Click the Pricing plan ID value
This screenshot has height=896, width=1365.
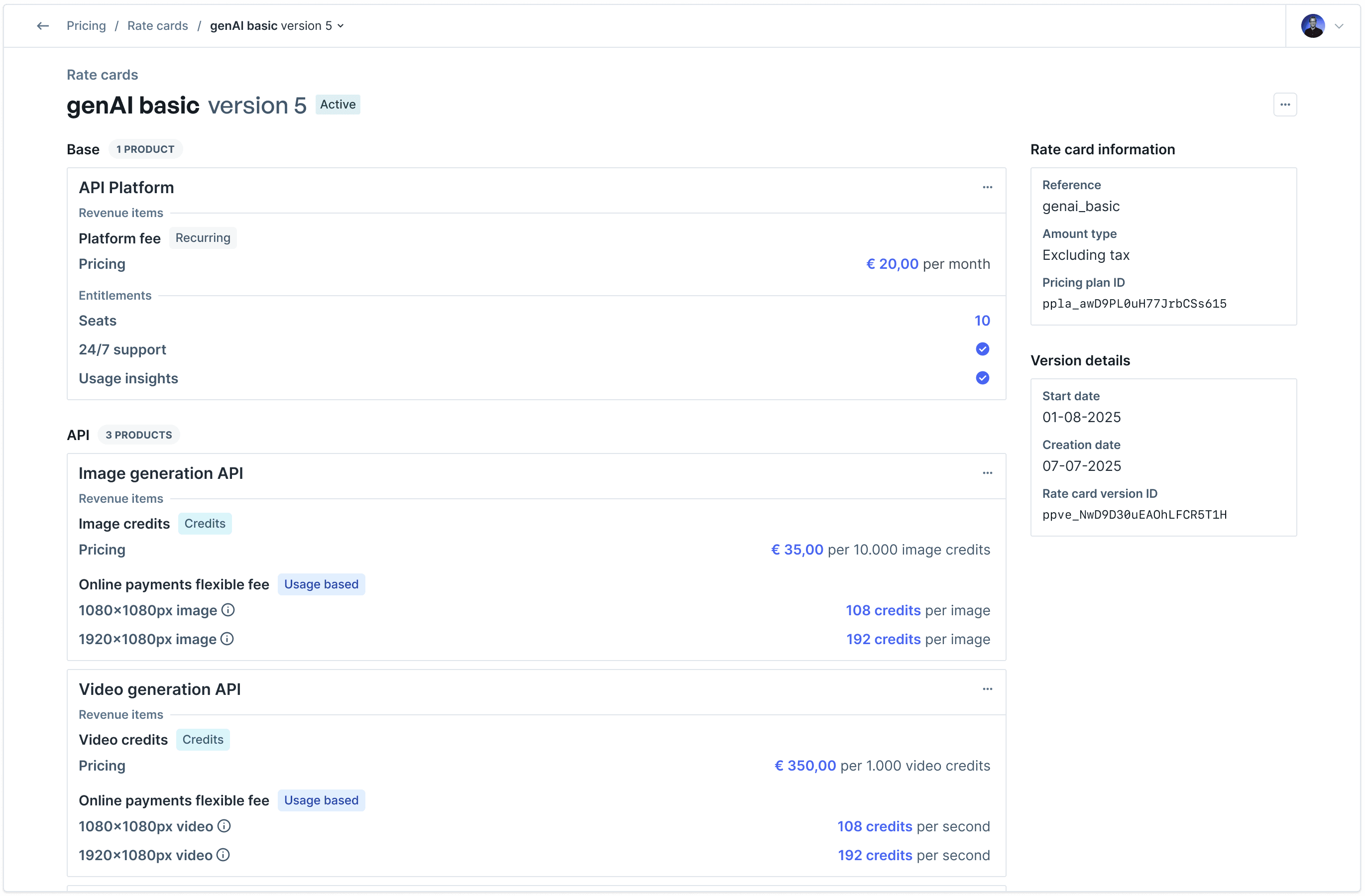[x=1134, y=304]
